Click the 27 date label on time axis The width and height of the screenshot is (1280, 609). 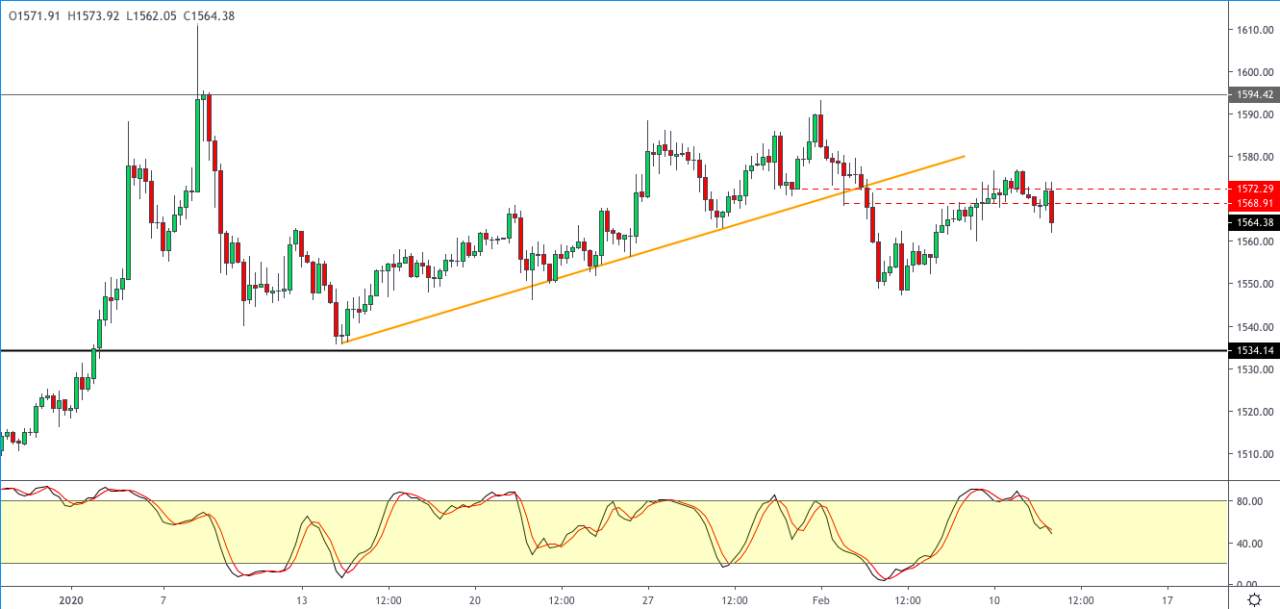[x=648, y=600]
